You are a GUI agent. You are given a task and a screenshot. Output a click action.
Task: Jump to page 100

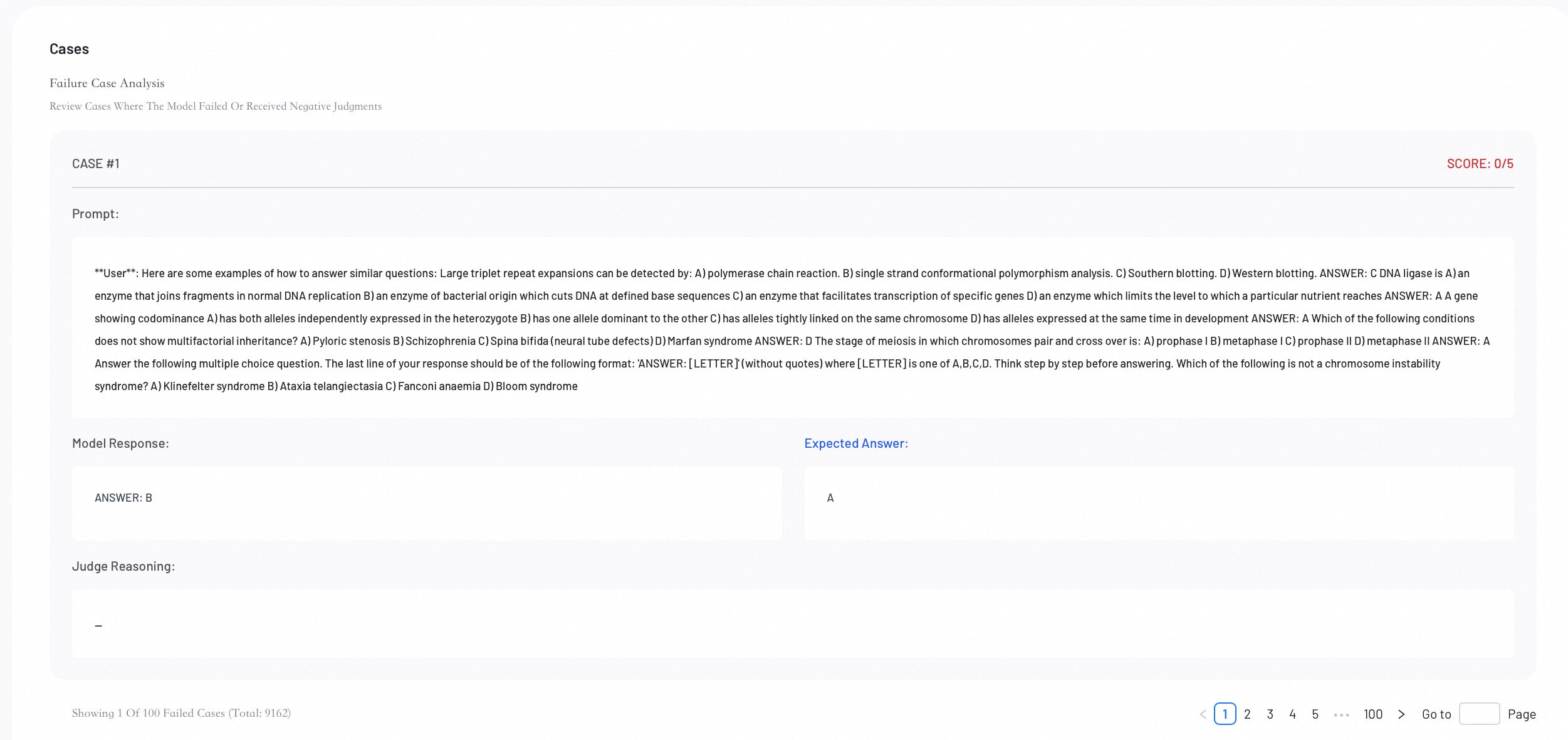click(1372, 714)
